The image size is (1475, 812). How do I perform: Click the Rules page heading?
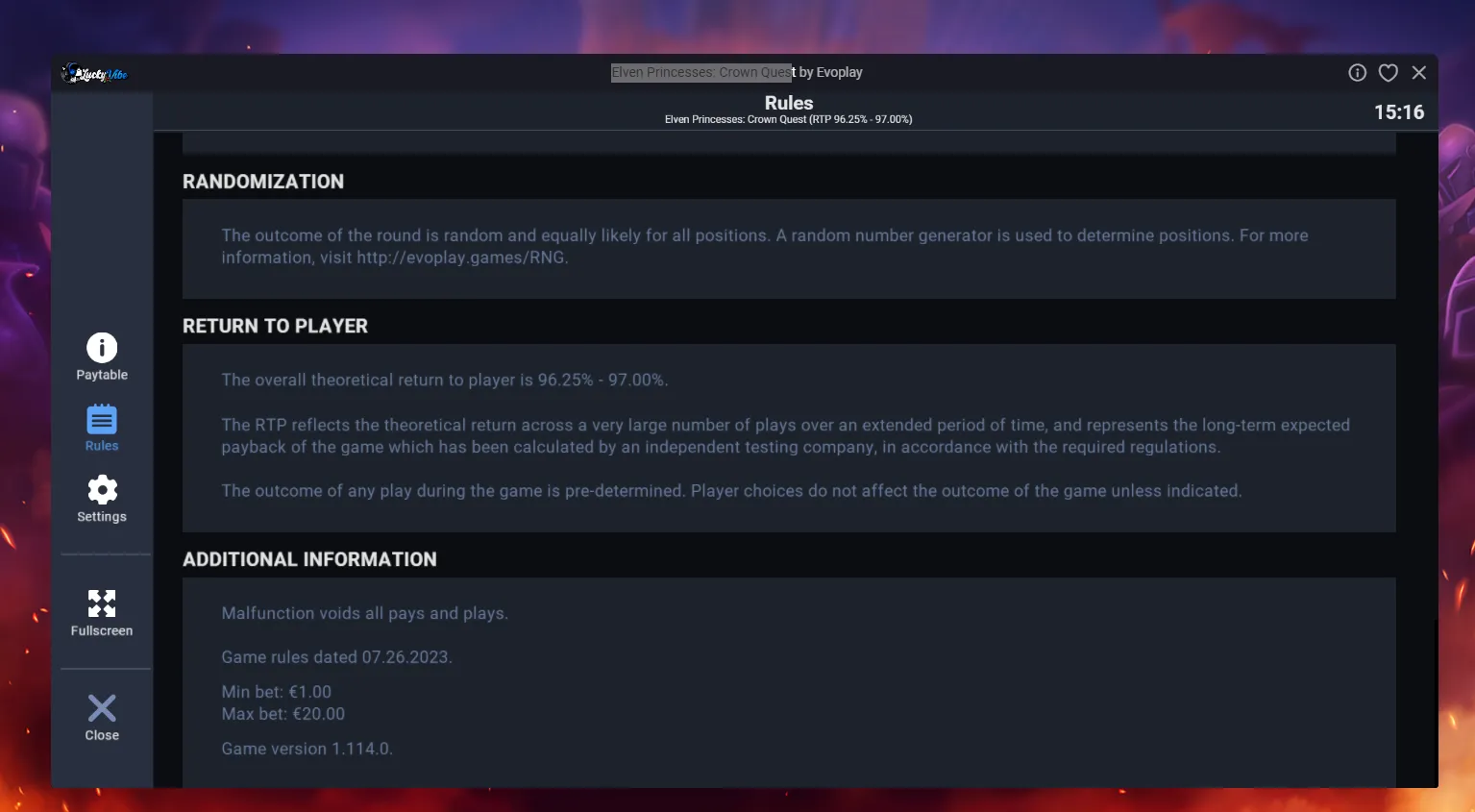pos(789,103)
